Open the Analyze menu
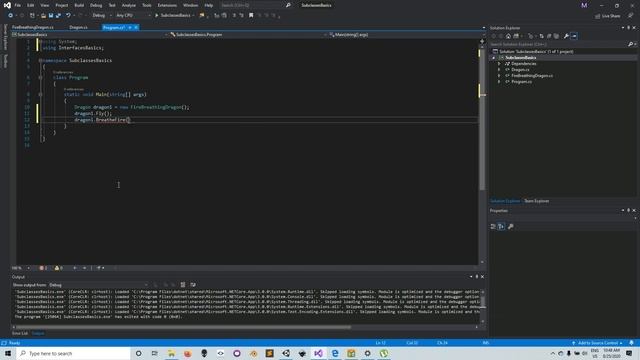Screen dimensions: 640x360 [x=129, y=5]
